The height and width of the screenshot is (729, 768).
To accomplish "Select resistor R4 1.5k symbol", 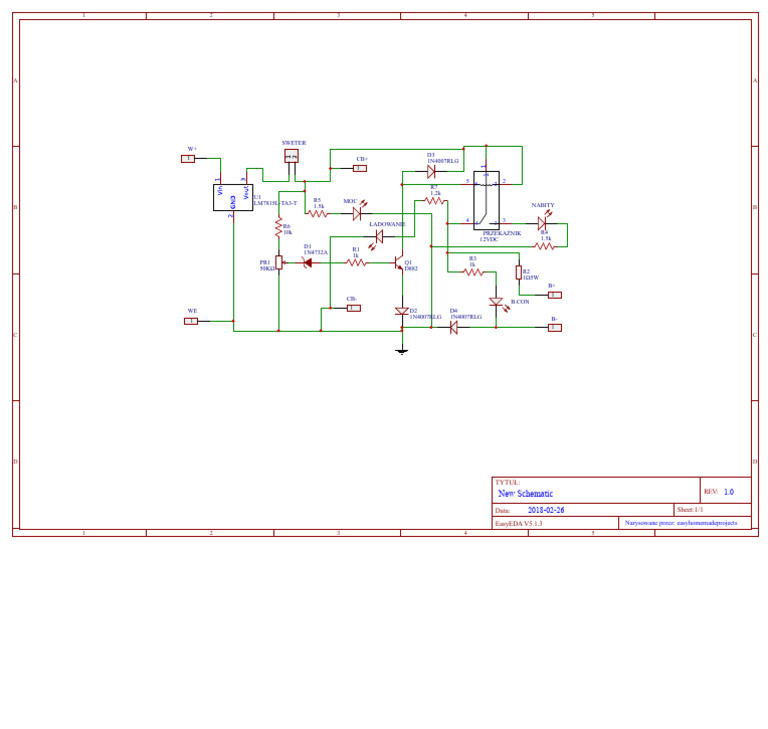I will (545, 246).
